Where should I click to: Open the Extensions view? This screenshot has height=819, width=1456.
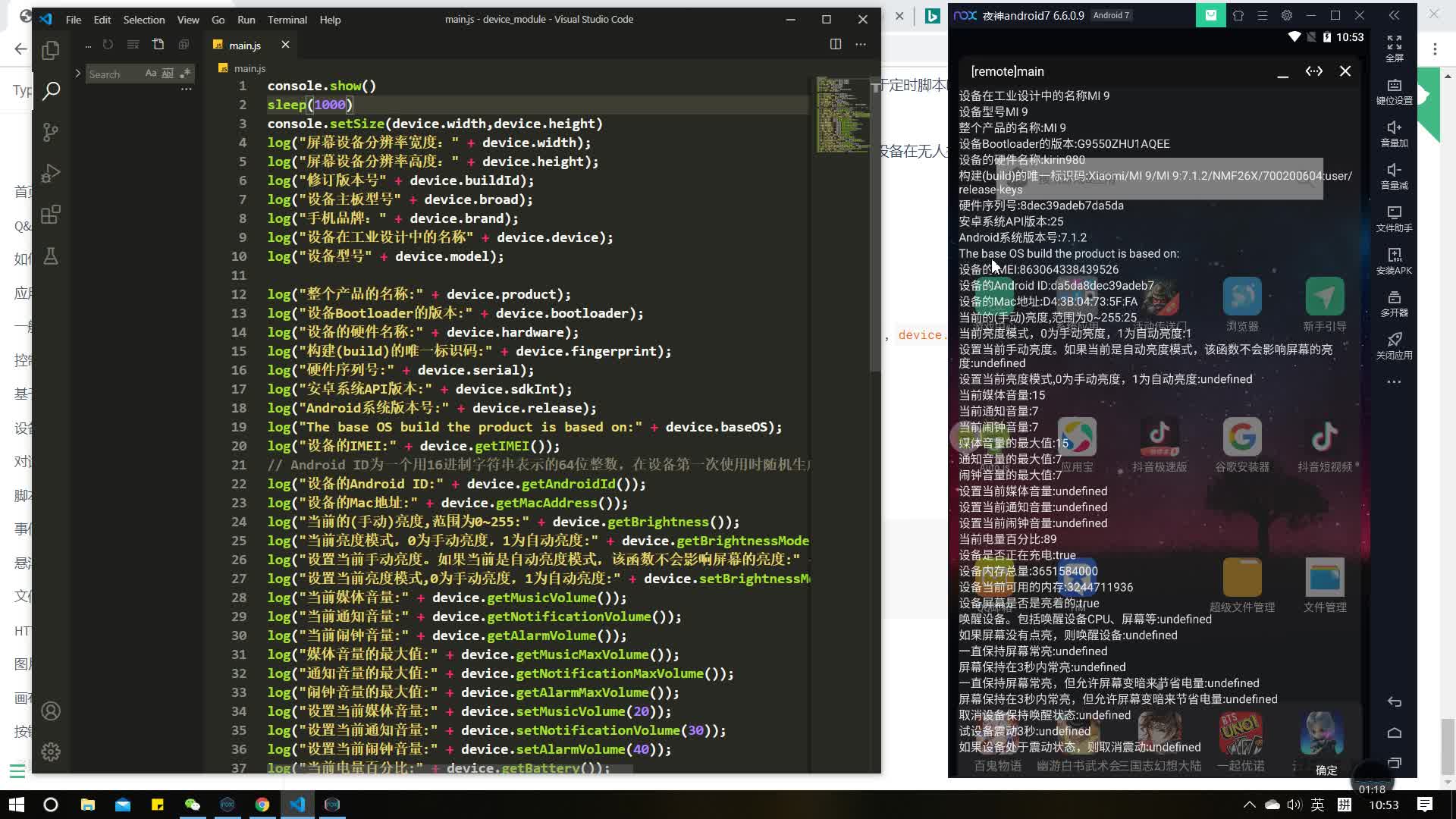coord(51,215)
